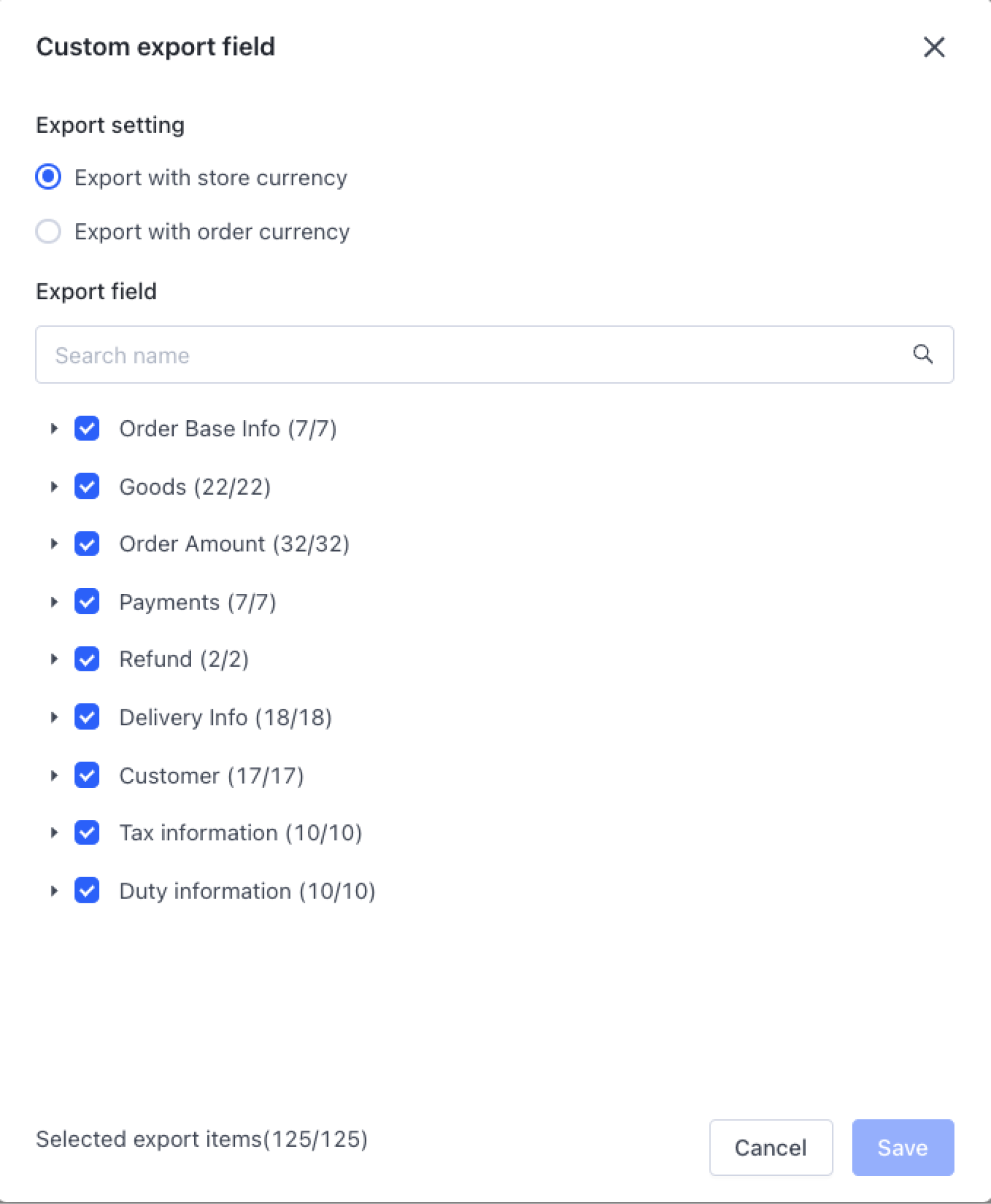Expand the Tax information group
Image resolution: width=991 pixels, height=1204 pixels.
[x=54, y=833]
